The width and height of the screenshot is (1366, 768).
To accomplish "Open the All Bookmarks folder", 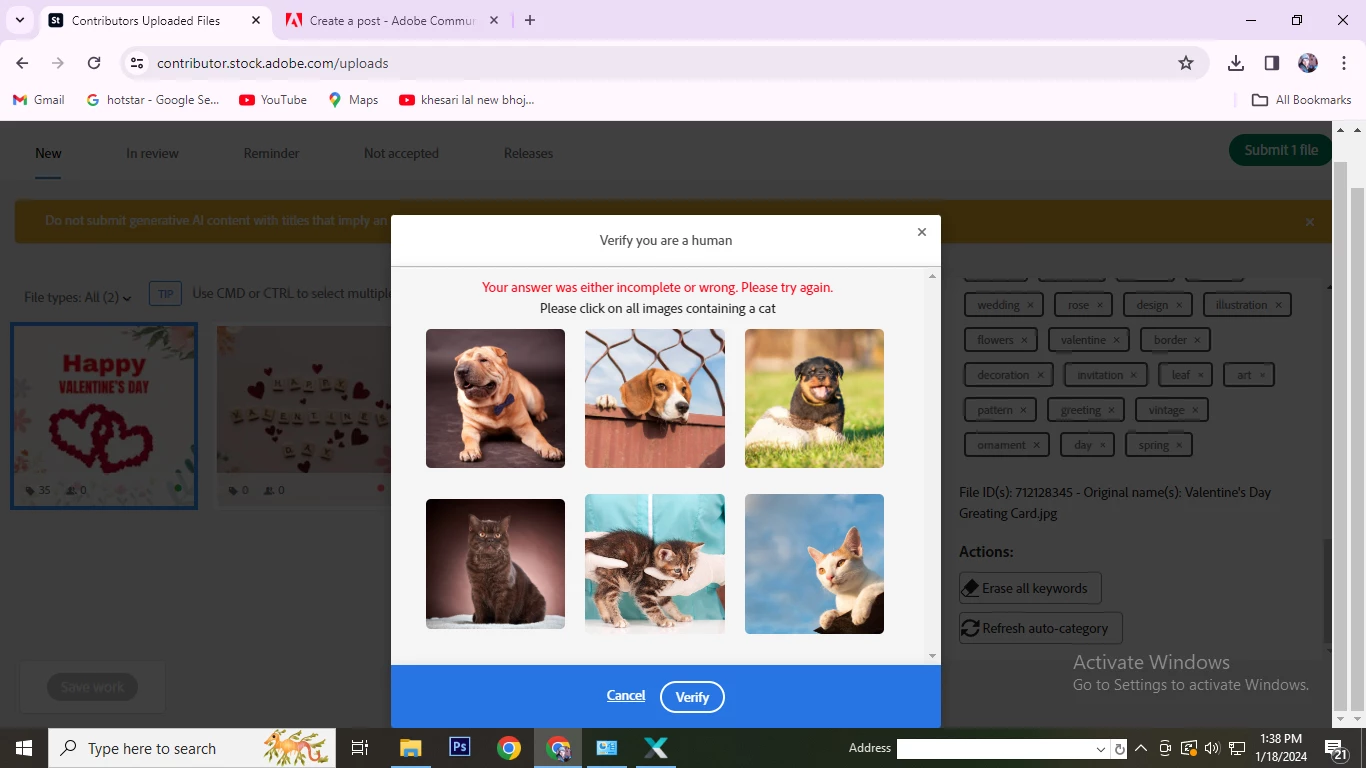I will [x=1302, y=100].
